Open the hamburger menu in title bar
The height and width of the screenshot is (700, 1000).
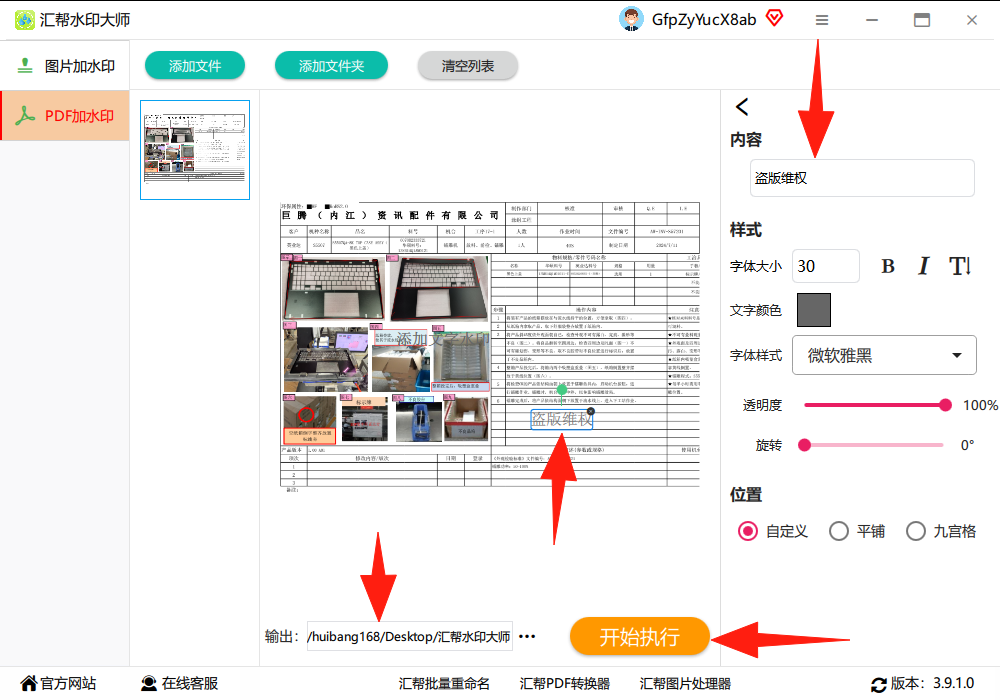822,20
